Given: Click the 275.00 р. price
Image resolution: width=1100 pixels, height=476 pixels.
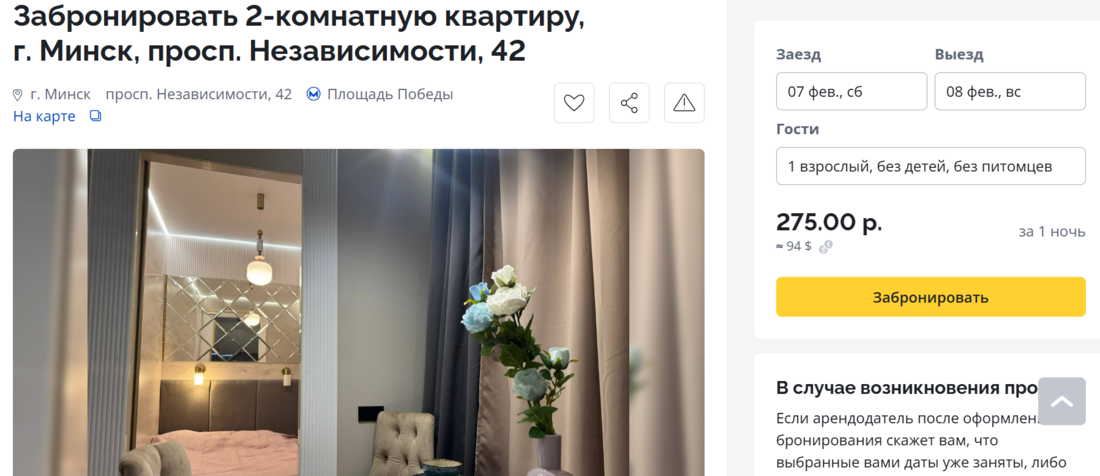Looking at the screenshot, I should 829,222.
